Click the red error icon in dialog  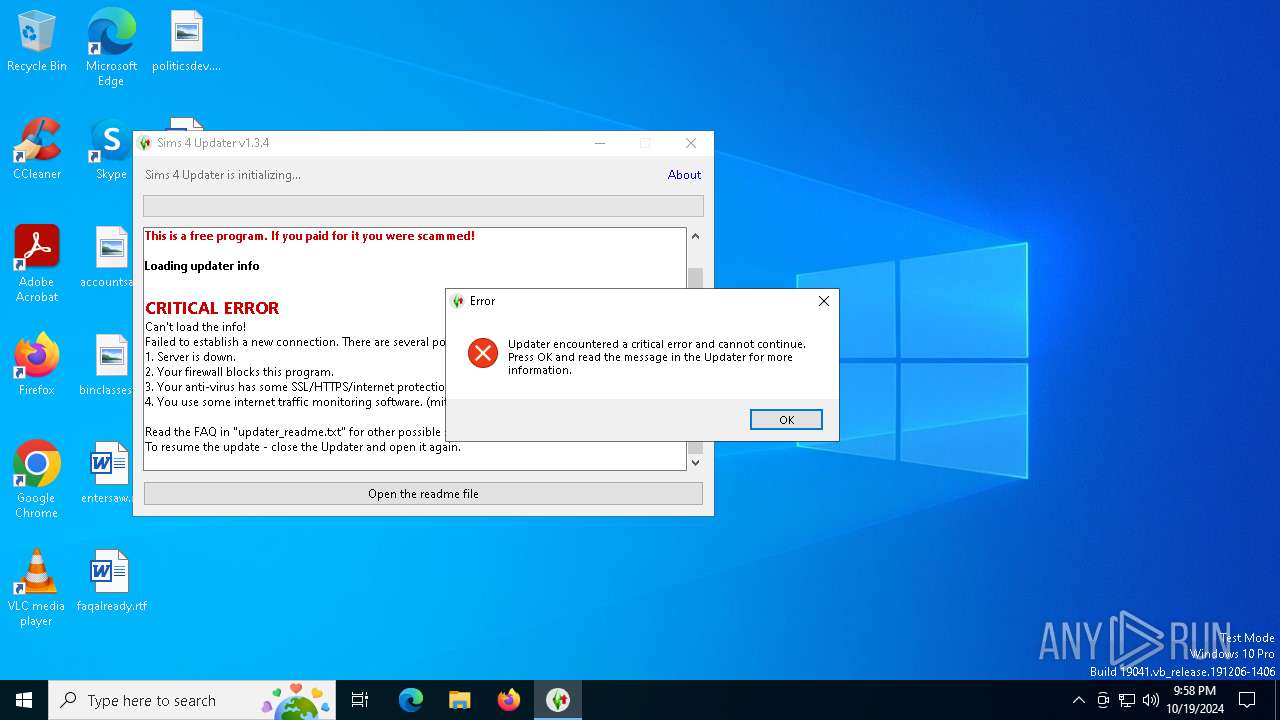click(483, 353)
